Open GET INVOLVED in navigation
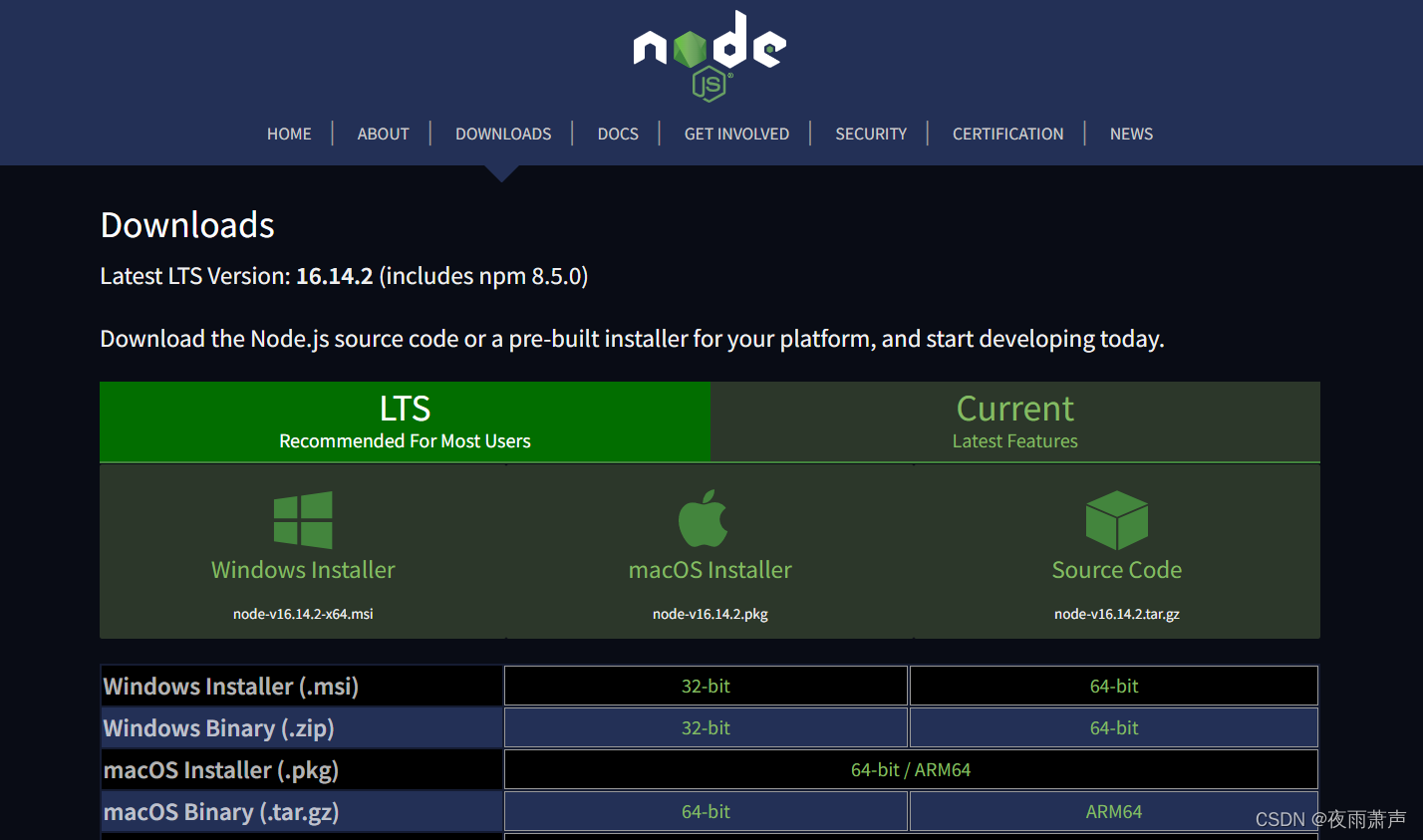Viewport: 1423px width, 840px height. click(736, 134)
